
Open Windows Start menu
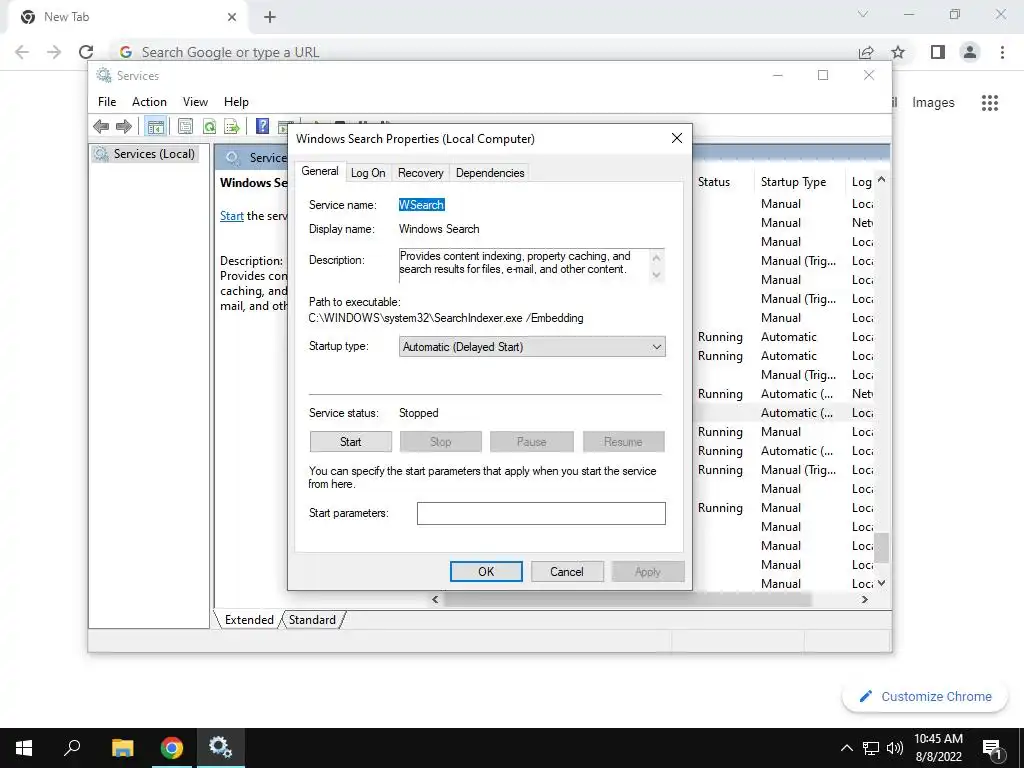pos(24,748)
